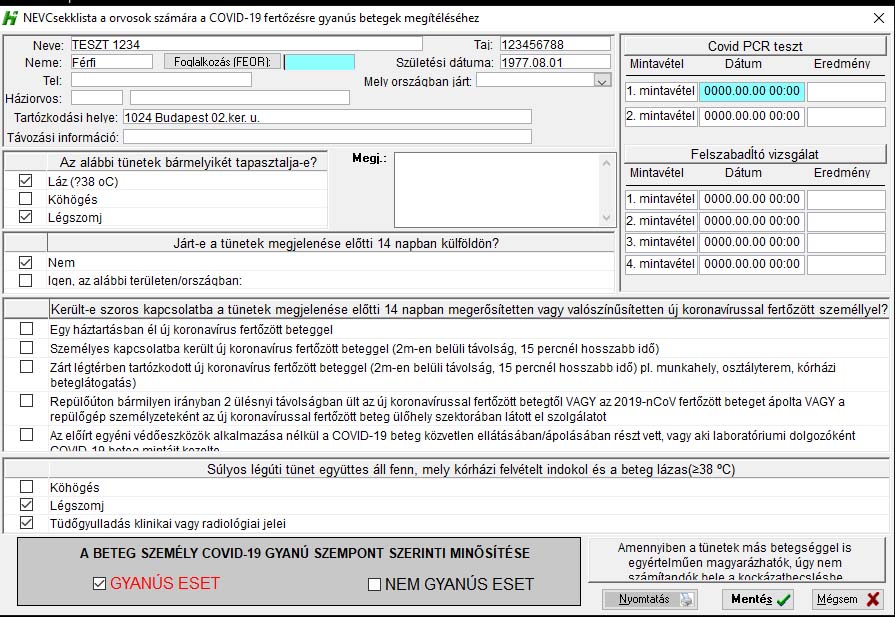
Task: Check 'Személyes kapcsolatba került' contact option
Action: pyautogui.click(x=26, y=348)
